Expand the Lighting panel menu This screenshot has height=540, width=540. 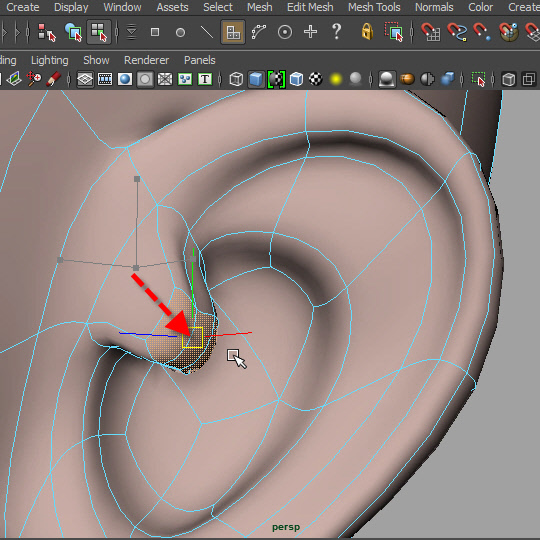pyautogui.click(x=50, y=60)
